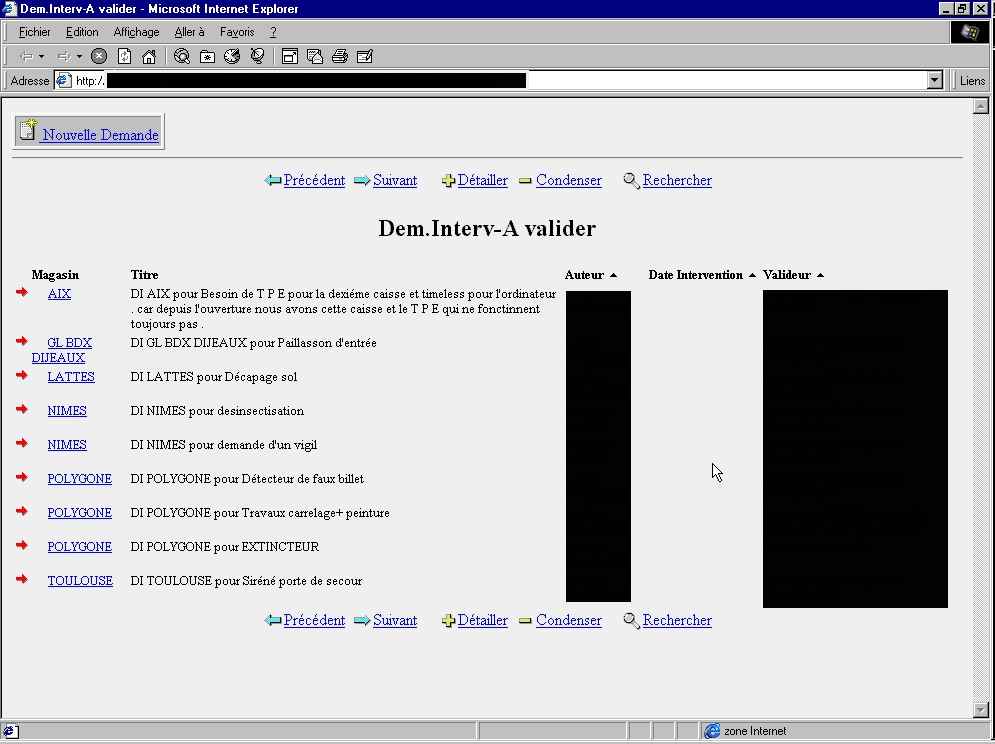Click the page icon in address bar

pos(63,81)
